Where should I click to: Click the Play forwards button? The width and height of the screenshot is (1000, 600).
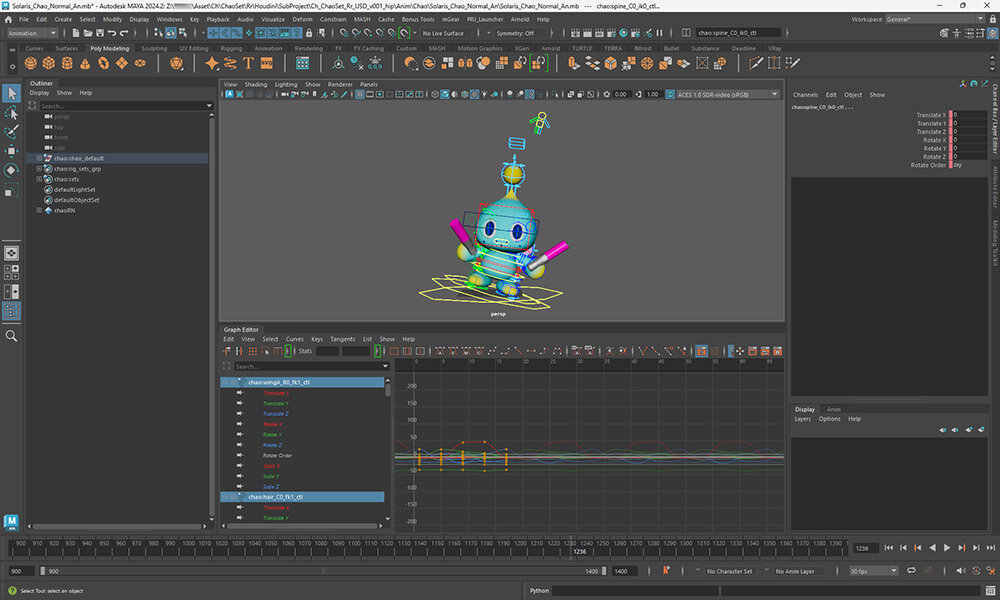tap(946, 548)
